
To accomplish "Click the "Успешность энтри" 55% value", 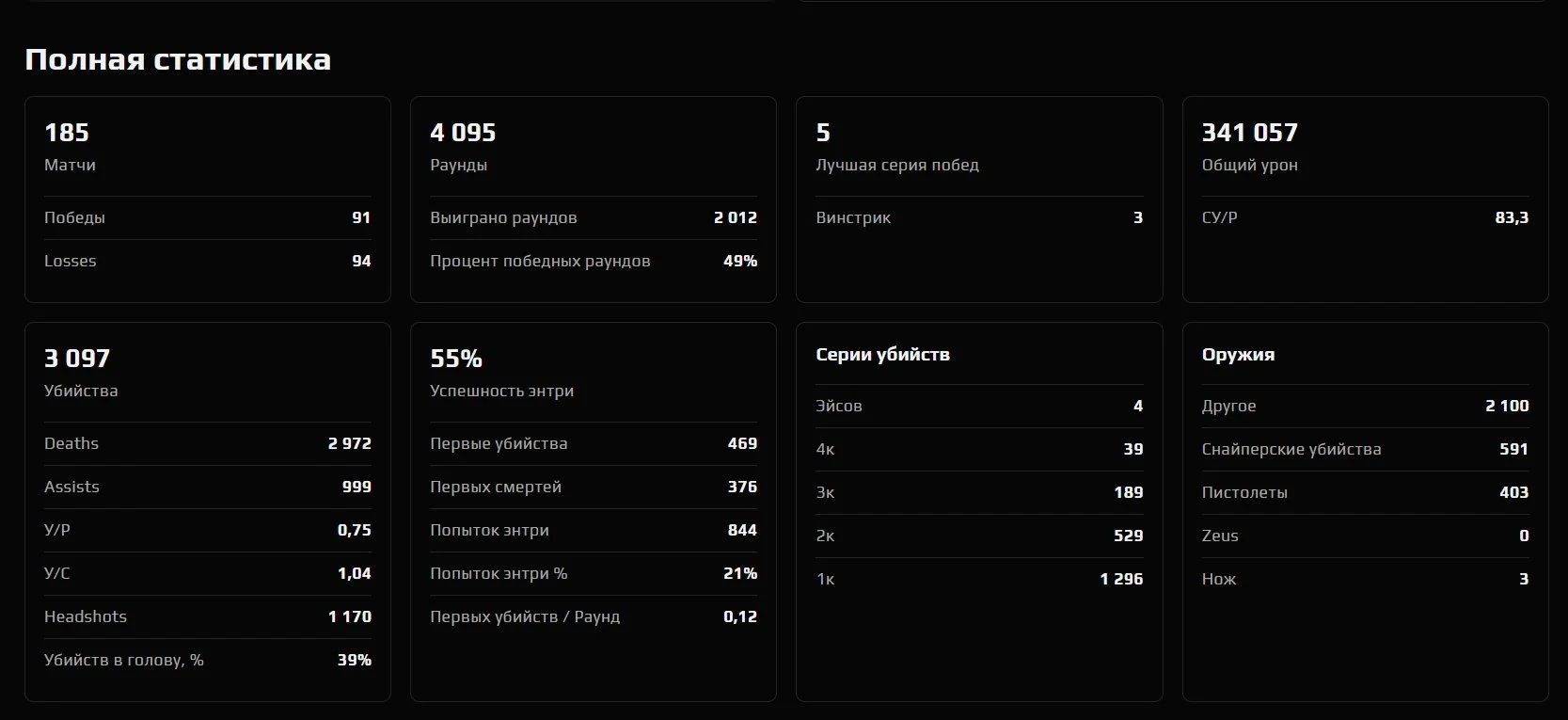I will pyautogui.click(x=456, y=359).
